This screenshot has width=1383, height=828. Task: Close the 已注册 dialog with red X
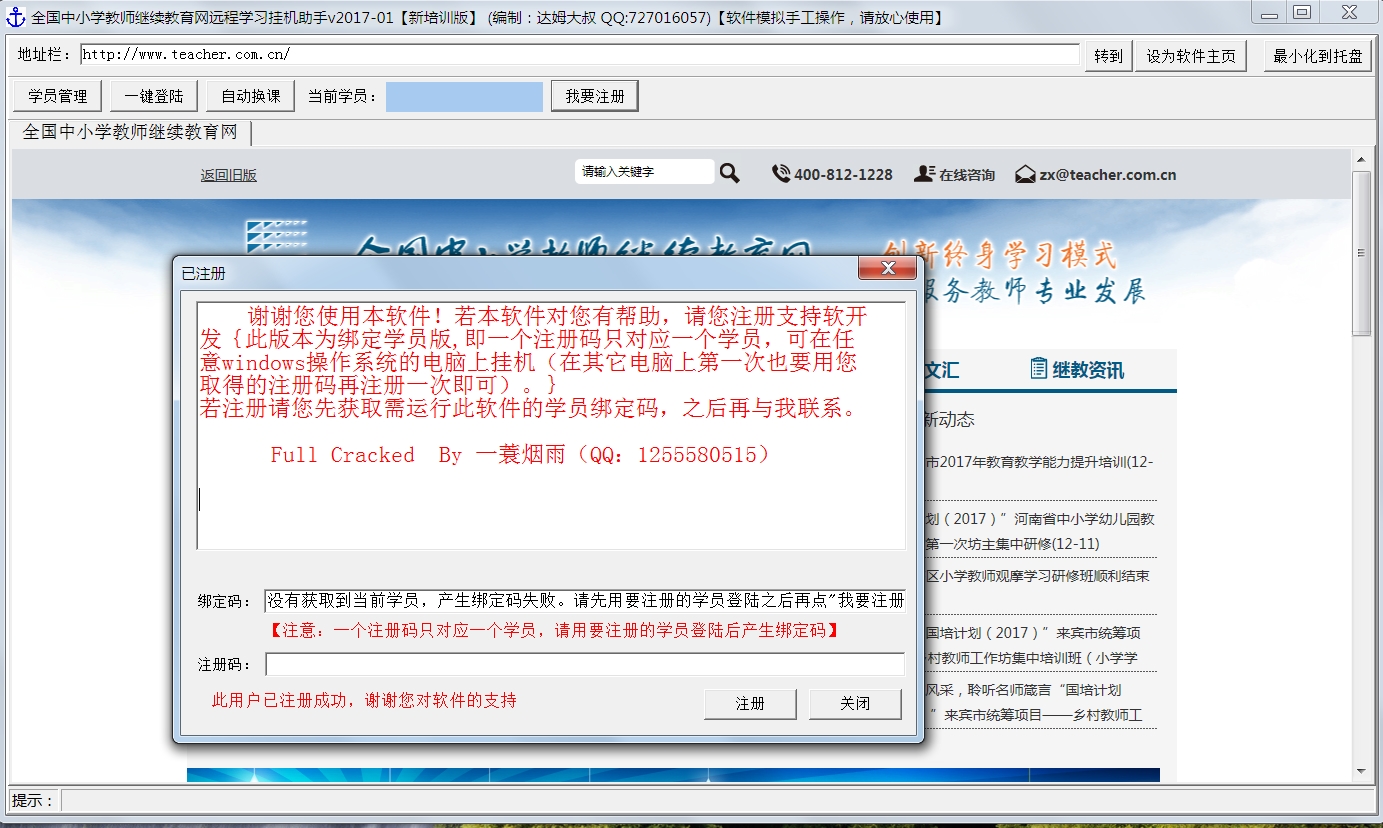(x=887, y=269)
